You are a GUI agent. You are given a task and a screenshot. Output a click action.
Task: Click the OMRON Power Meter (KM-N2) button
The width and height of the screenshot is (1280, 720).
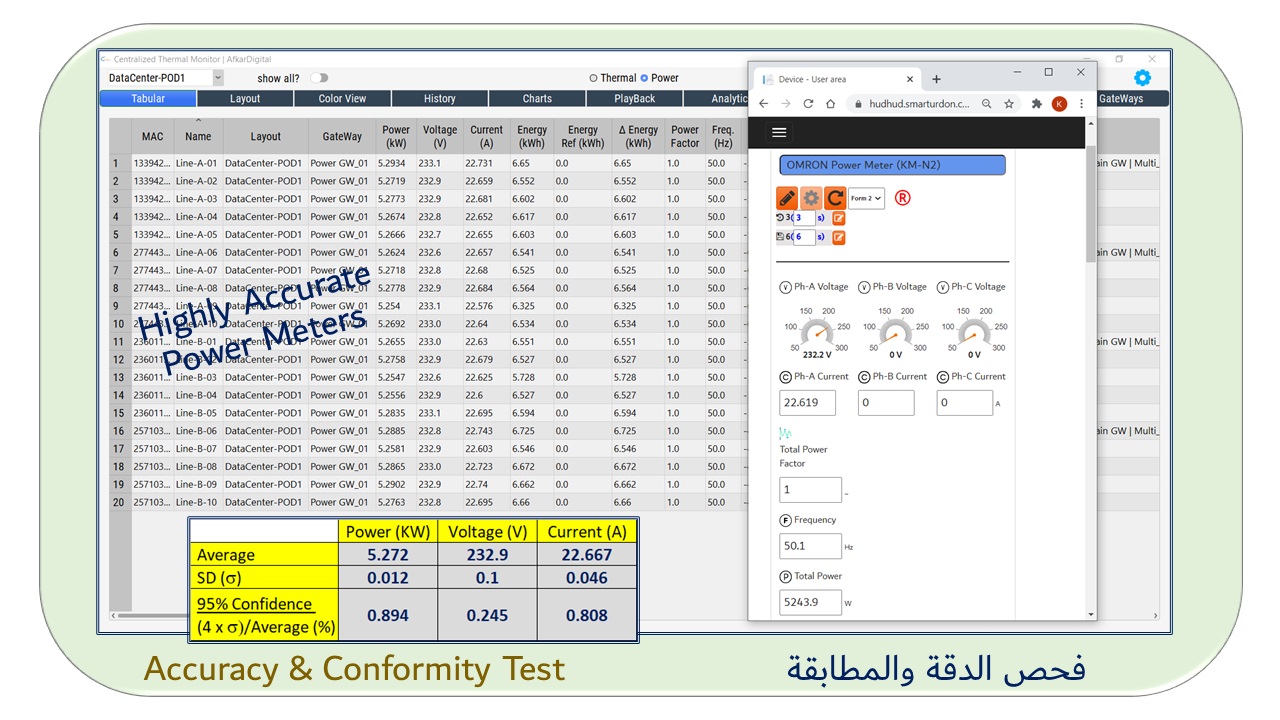coord(892,165)
